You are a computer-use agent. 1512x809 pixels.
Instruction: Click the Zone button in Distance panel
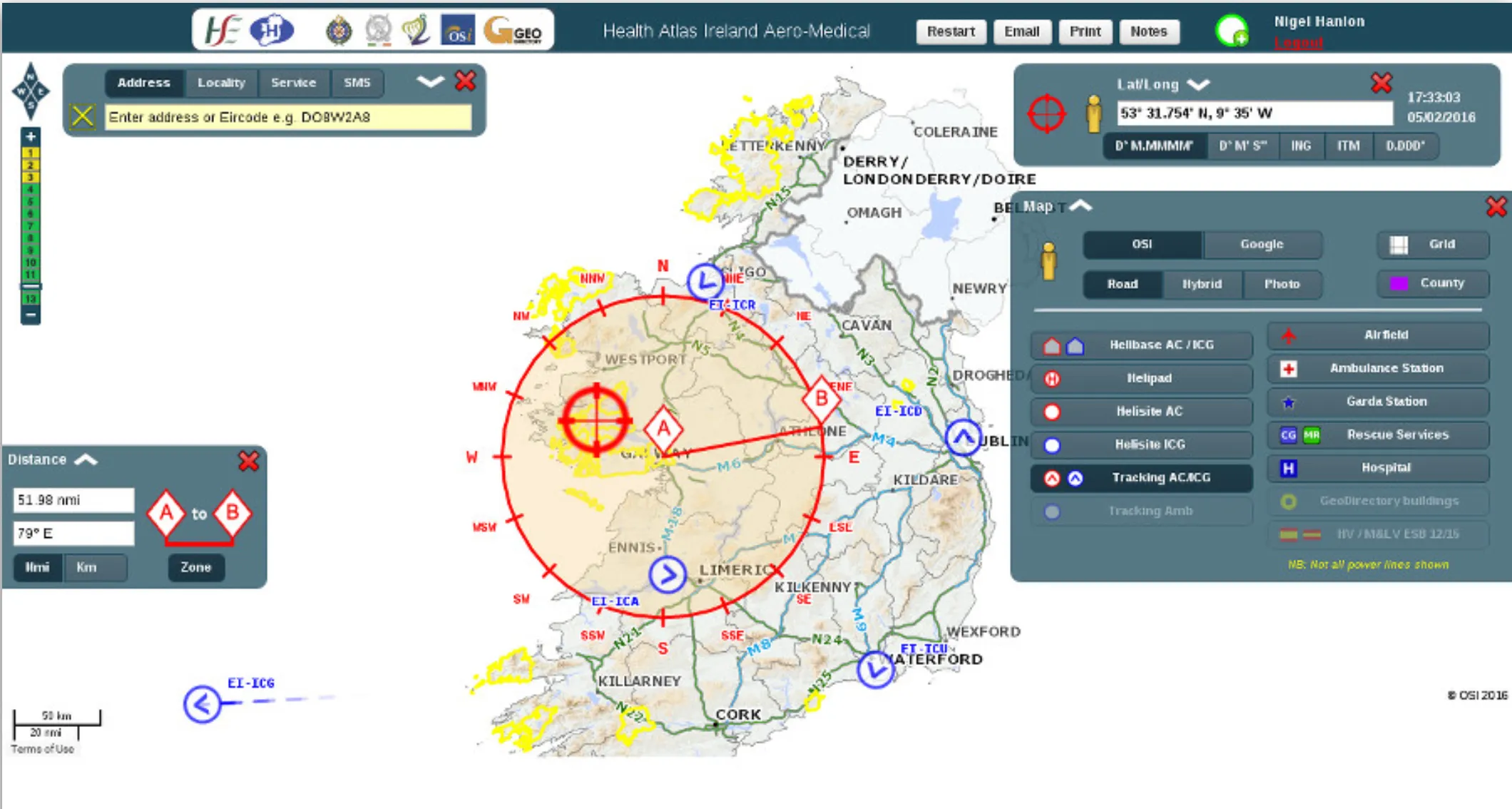(x=196, y=568)
